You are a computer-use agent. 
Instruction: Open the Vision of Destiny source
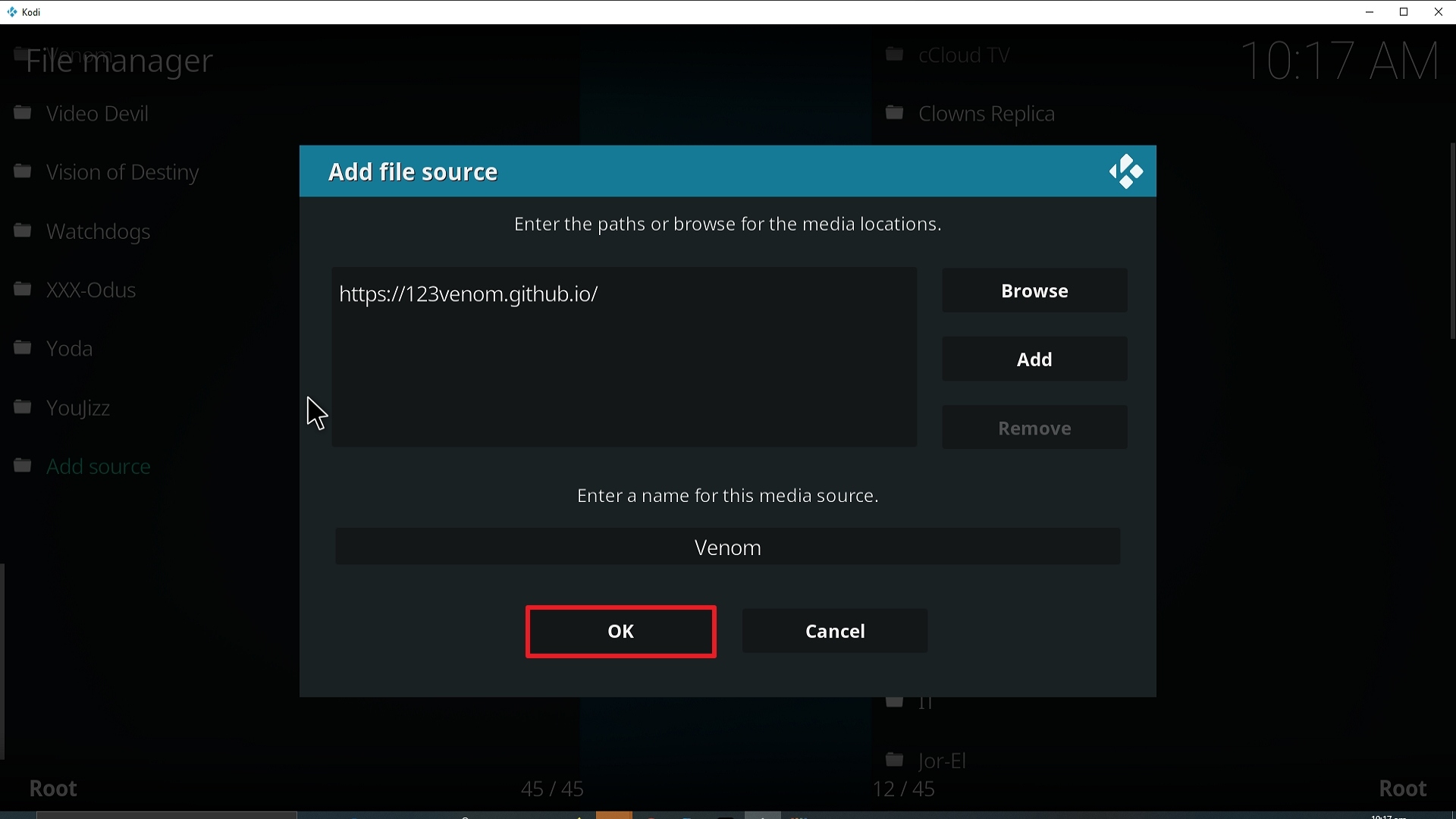(123, 173)
